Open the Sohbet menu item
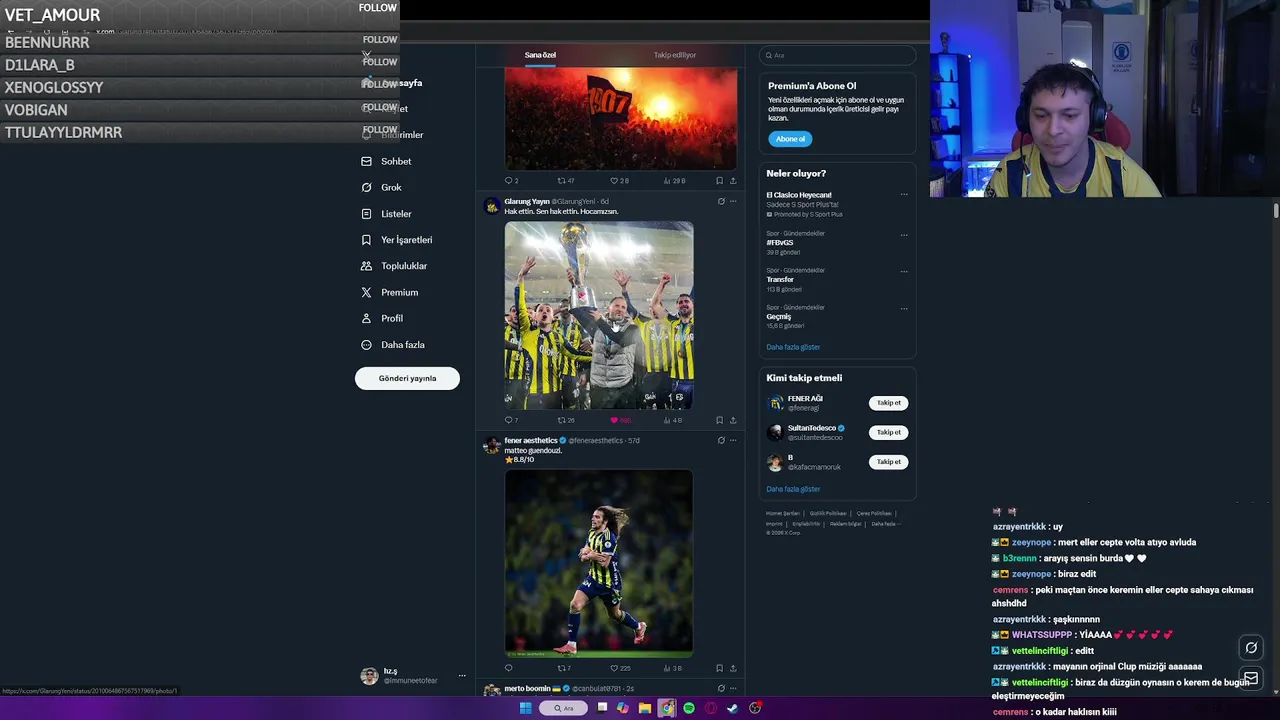The height and width of the screenshot is (720, 1280). (x=396, y=161)
